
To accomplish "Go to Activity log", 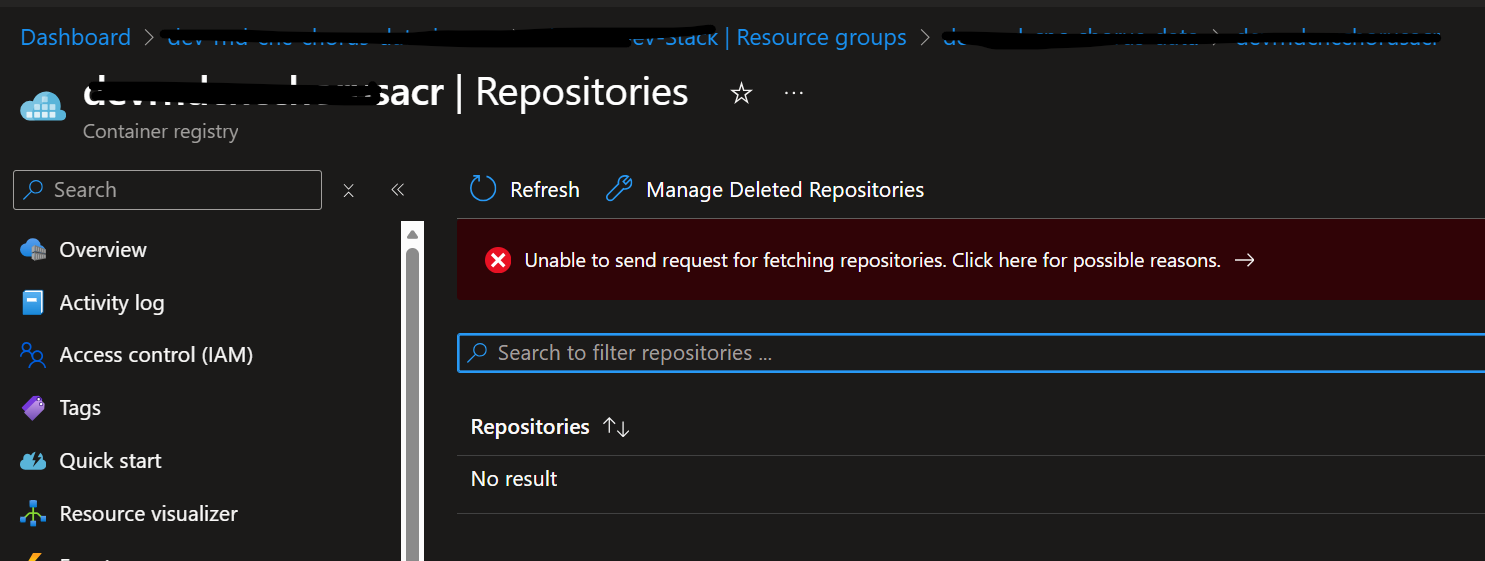I will [111, 303].
